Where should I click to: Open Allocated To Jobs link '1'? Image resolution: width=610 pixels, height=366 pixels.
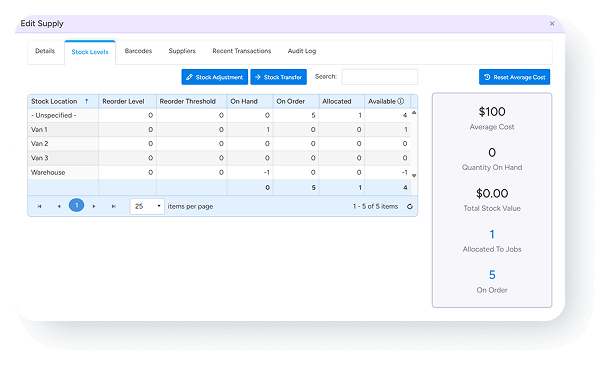492,234
